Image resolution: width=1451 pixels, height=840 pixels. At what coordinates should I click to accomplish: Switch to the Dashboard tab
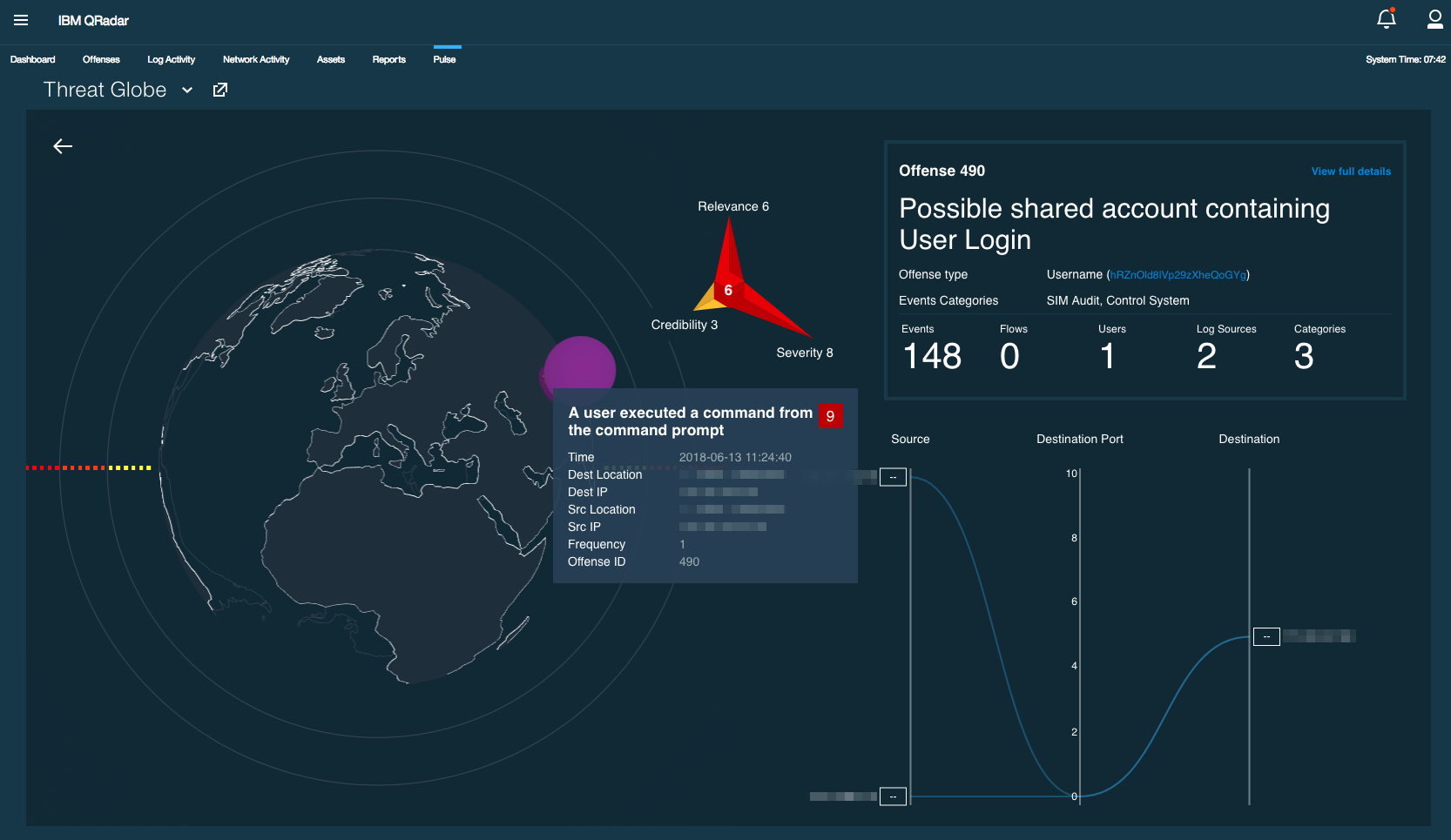[33, 59]
